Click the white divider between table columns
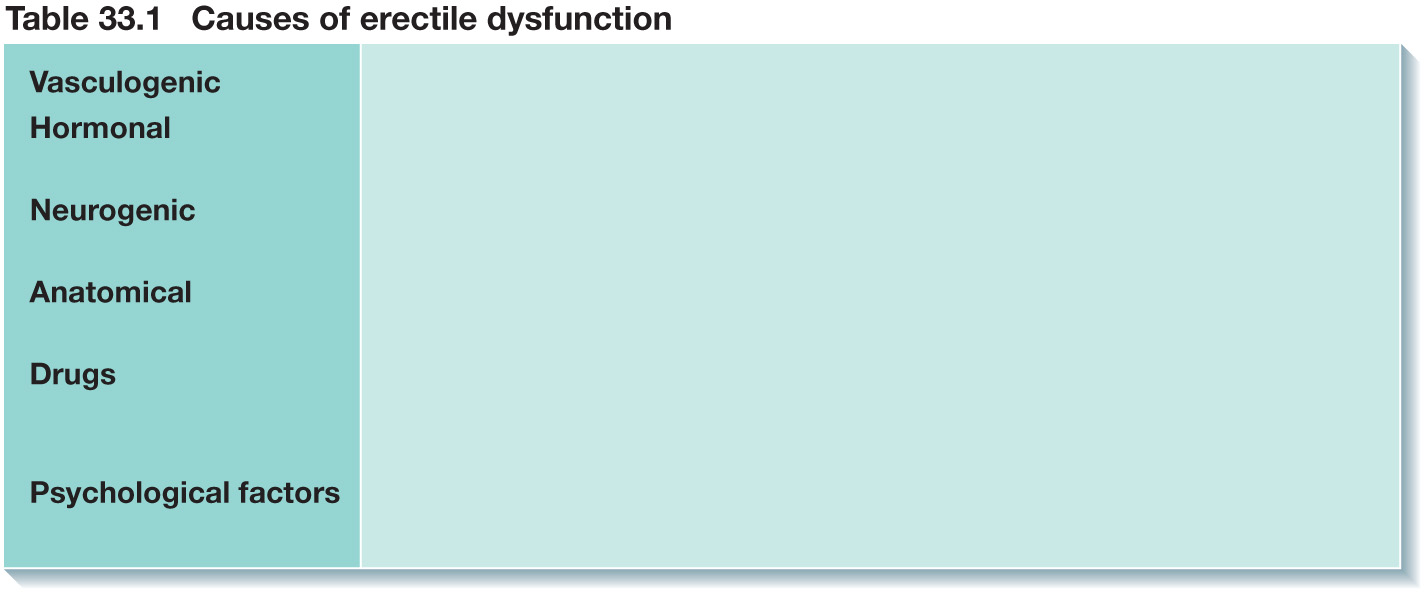The width and height of the screenshot is (1424, 592). click(x=361, y=306)
